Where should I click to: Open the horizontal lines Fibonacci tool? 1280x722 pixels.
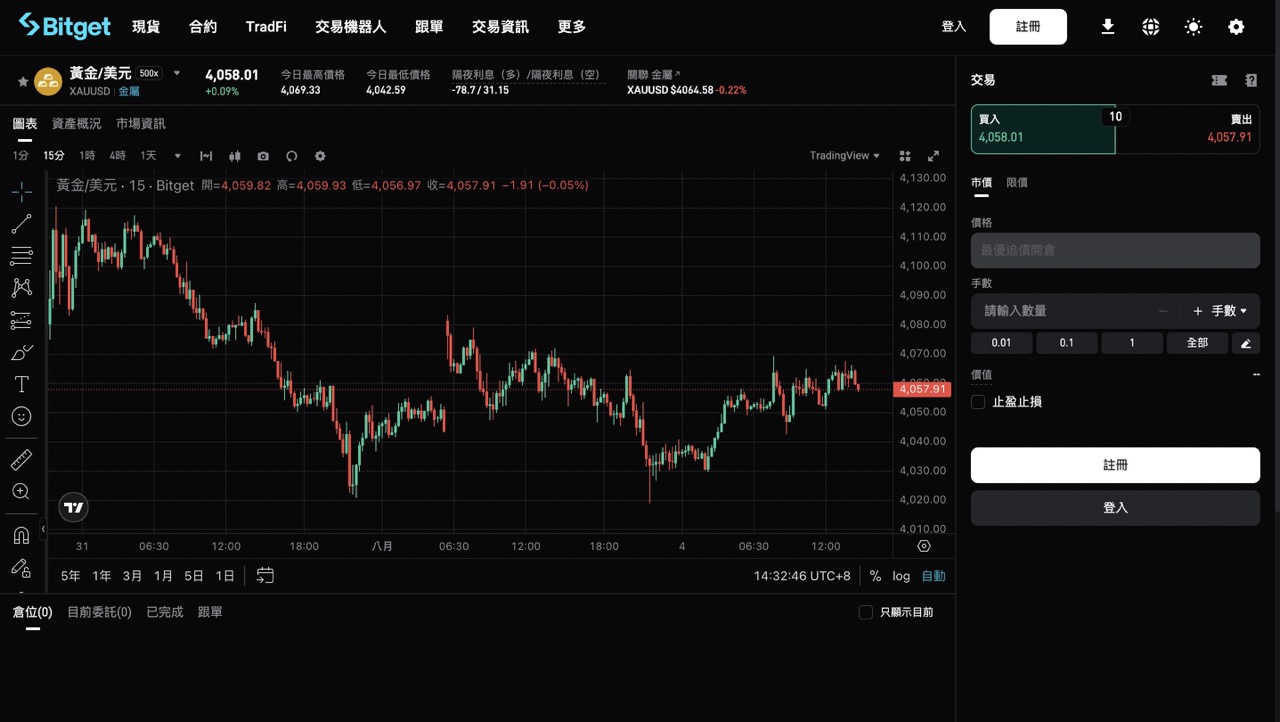[21, 256]
